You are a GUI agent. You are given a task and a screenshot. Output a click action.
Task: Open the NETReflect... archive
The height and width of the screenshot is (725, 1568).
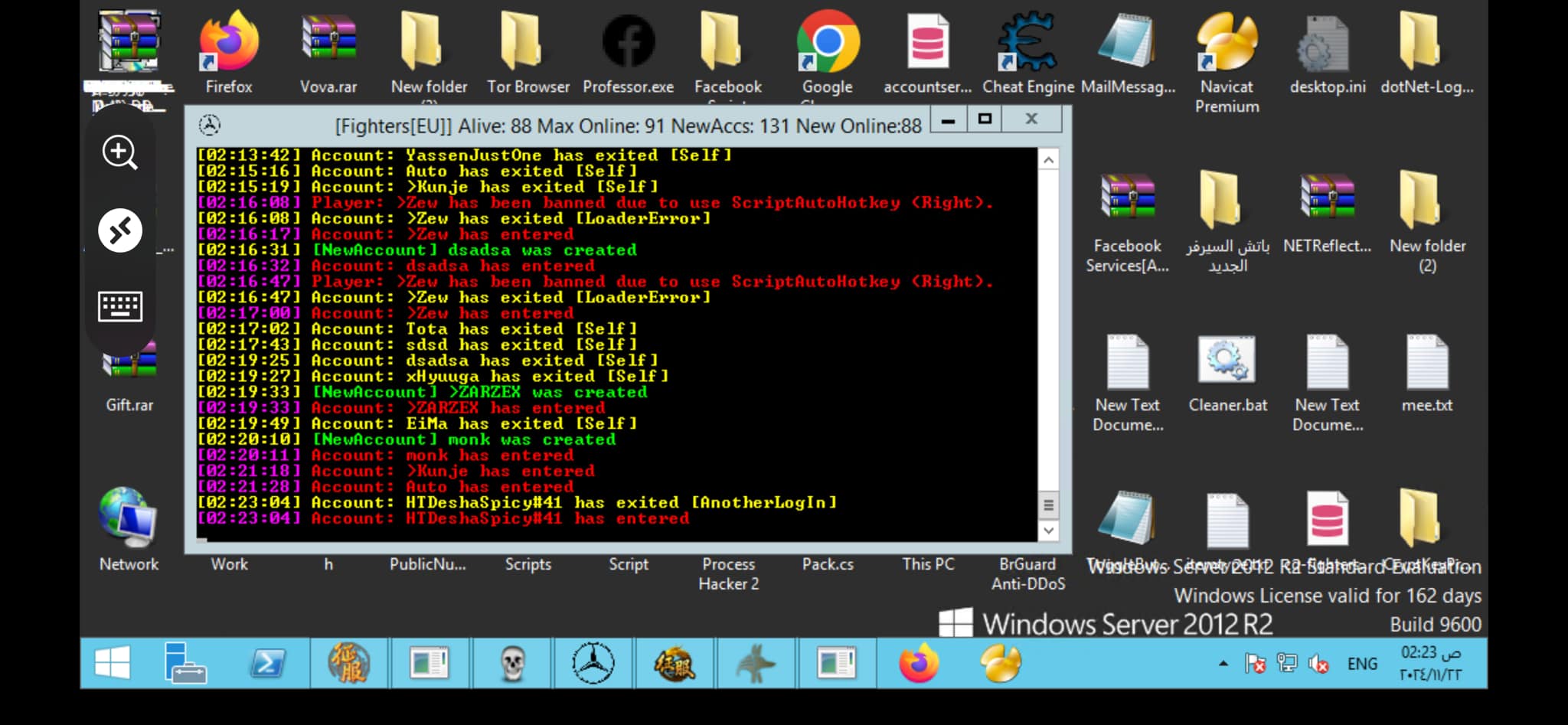(1327, 214)
